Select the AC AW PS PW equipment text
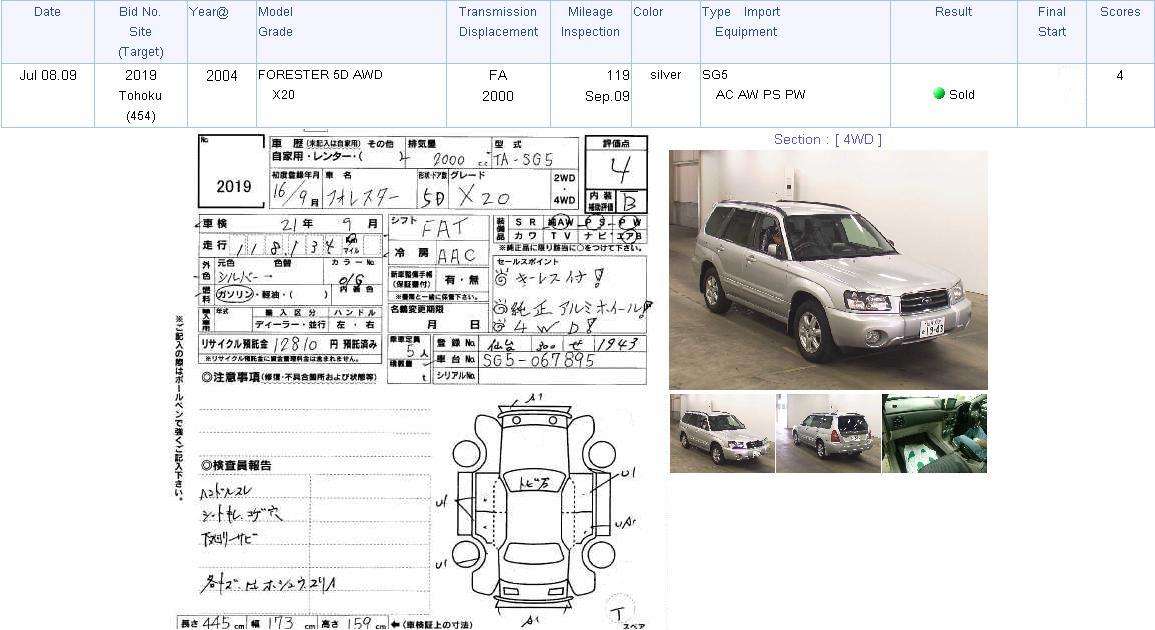 [760, 94]
